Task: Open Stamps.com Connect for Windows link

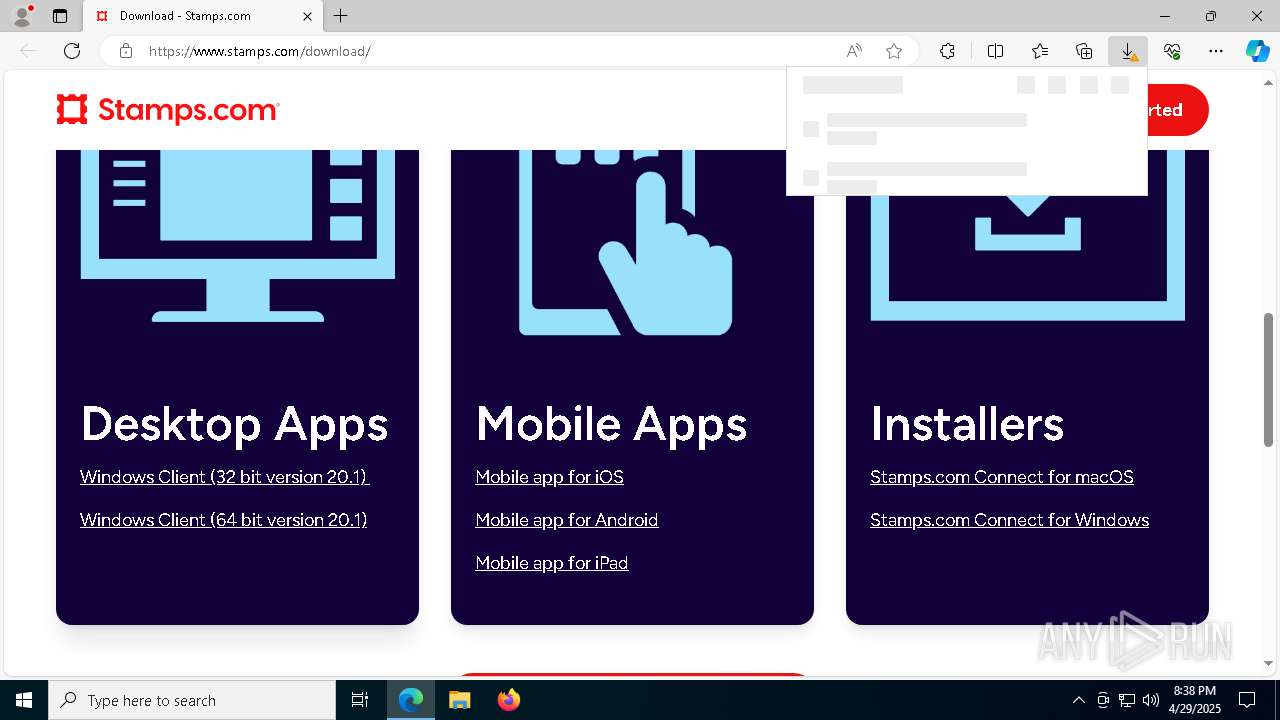Action: pyautogui.click(x=1010, y=520)
